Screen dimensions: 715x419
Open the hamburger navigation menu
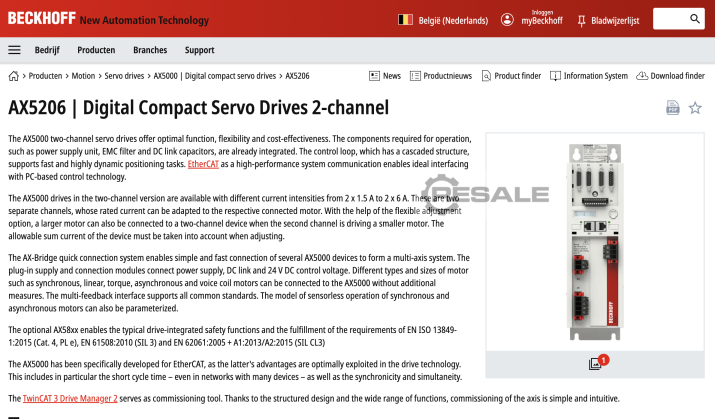click(x=14, y=50)
